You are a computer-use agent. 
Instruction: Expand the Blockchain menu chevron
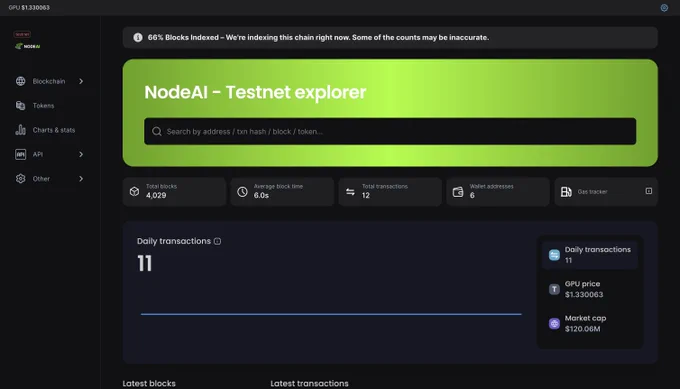coord(81,81)
